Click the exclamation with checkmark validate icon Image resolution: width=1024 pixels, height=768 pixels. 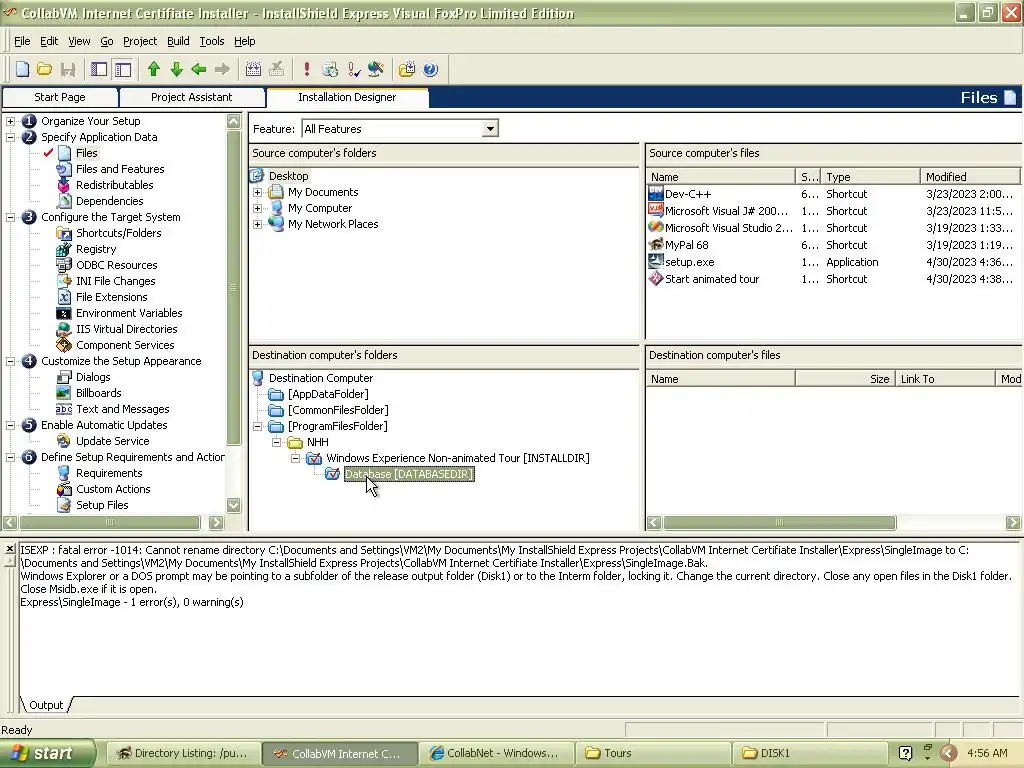coord(353,69)
